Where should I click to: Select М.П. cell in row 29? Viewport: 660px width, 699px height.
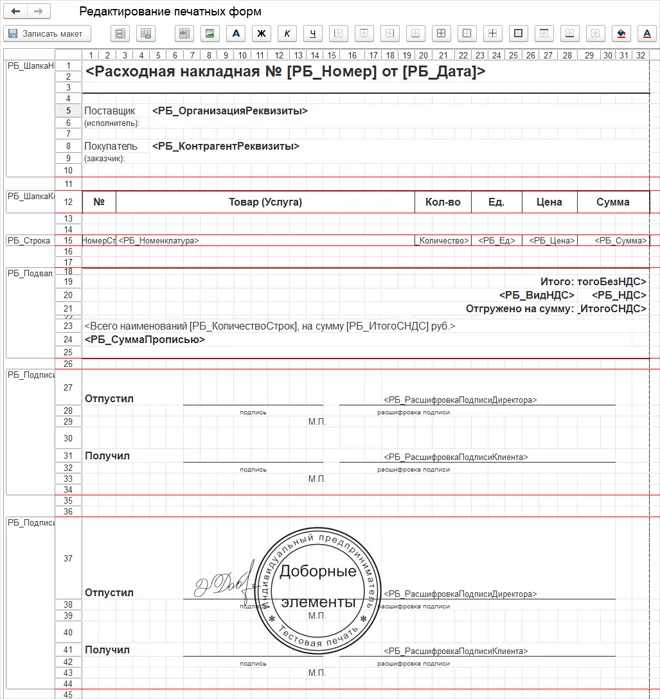(x=317, y=421)
